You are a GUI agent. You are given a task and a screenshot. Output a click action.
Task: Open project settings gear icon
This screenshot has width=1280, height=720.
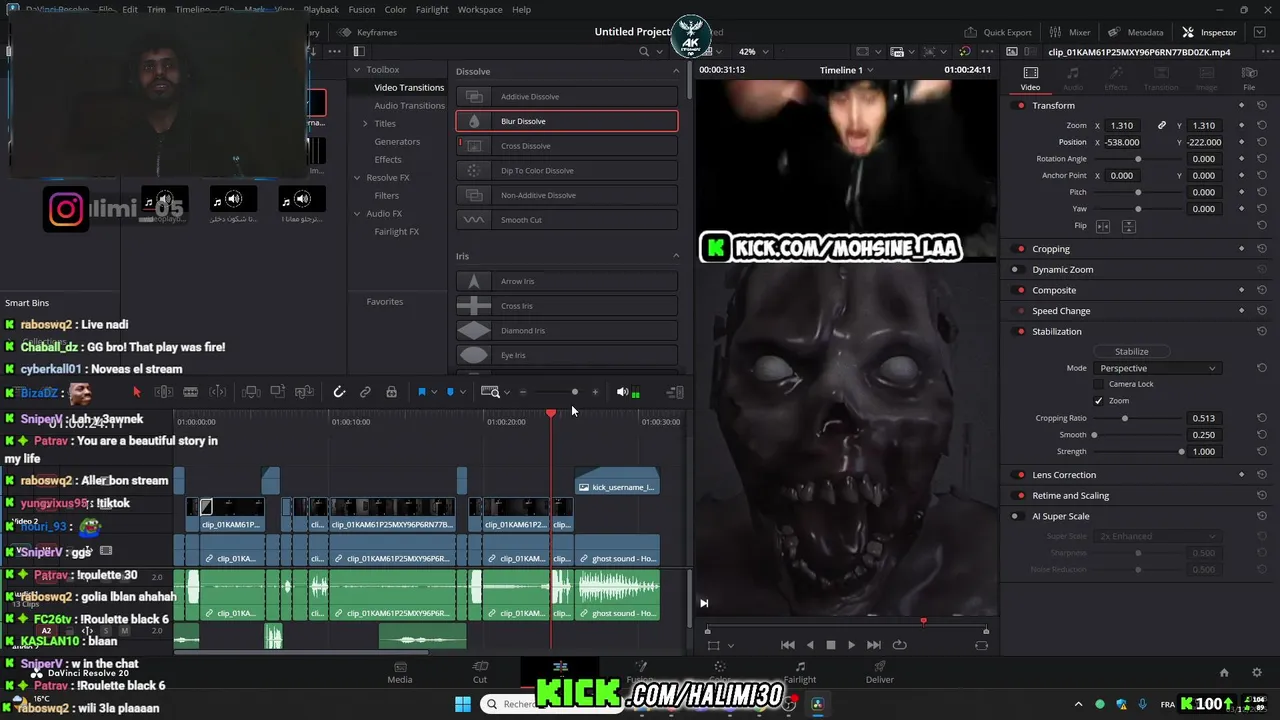click(x=1257, y=673)
